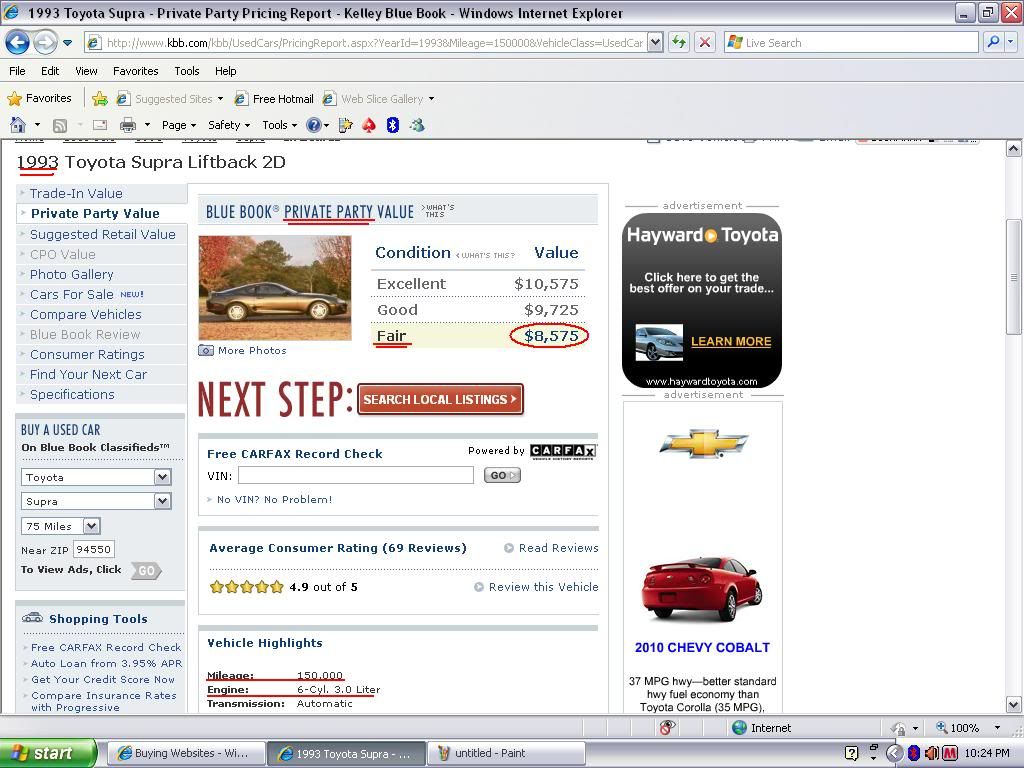Click the Photo Gallery sidebar link
1024x768 pixels.
[x=72, y=274]
